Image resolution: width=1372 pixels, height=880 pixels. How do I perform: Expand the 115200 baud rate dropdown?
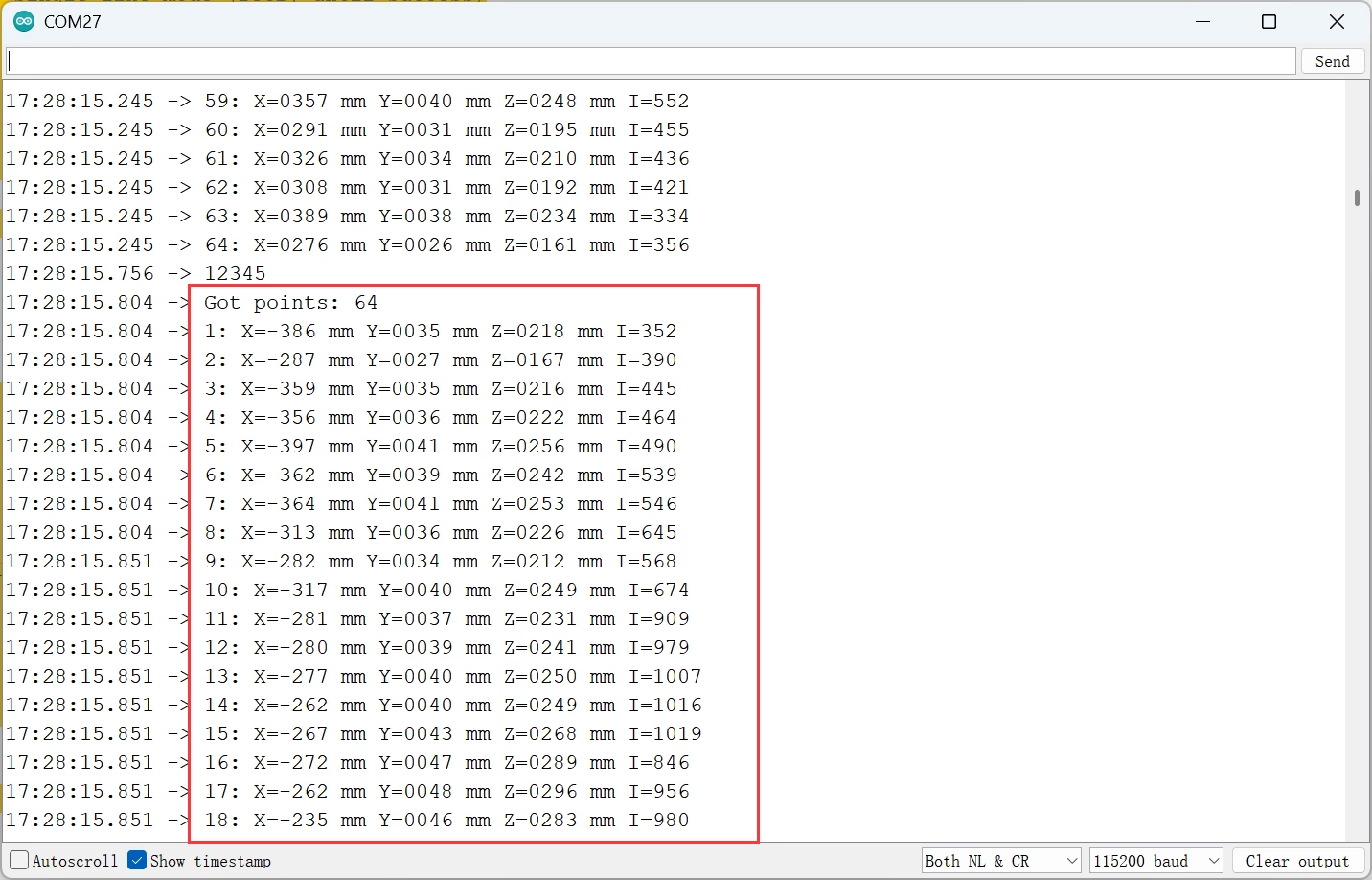(1155, 861)
